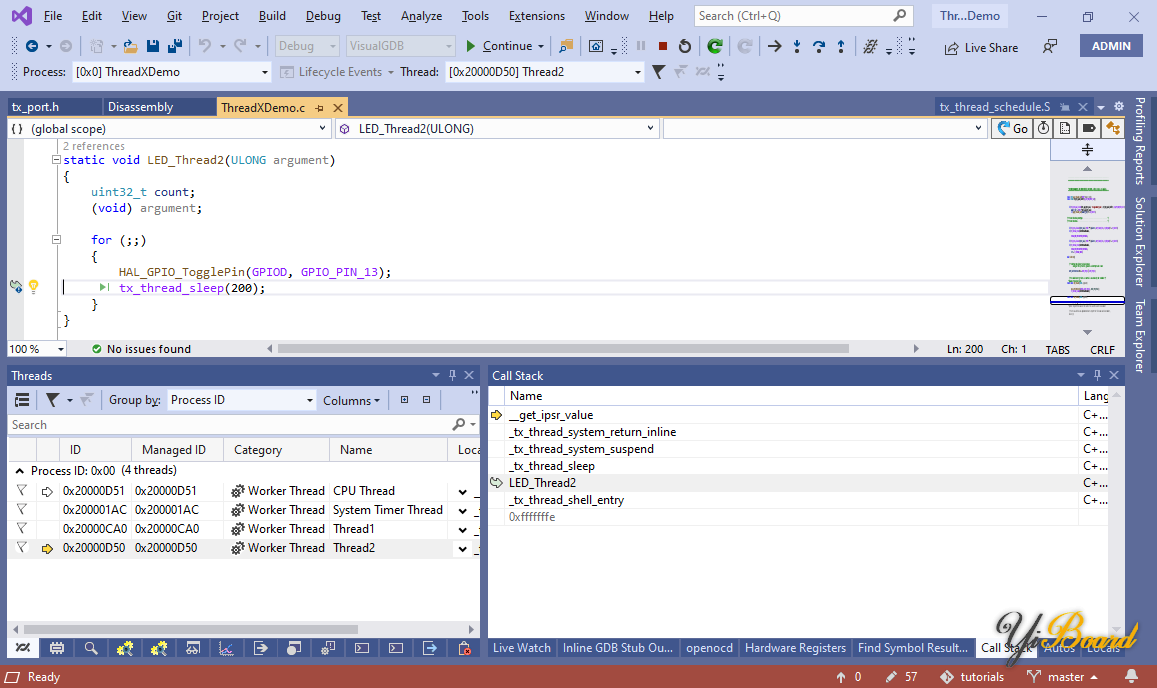The image size is (1157, 688).
Task: Click the Continue debugging button
Action: (x=499, y=46)
